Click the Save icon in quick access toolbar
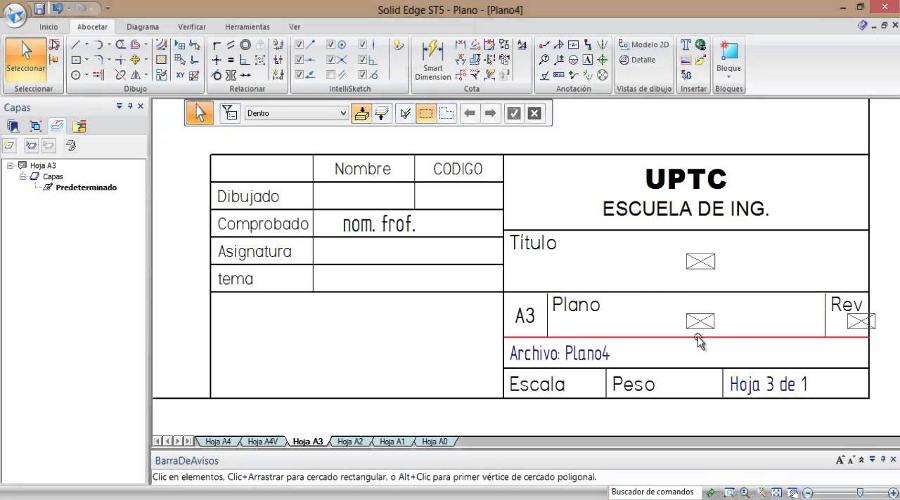This screenshot has height=500, width=900. pyautogui.click(x=40, y=8)
